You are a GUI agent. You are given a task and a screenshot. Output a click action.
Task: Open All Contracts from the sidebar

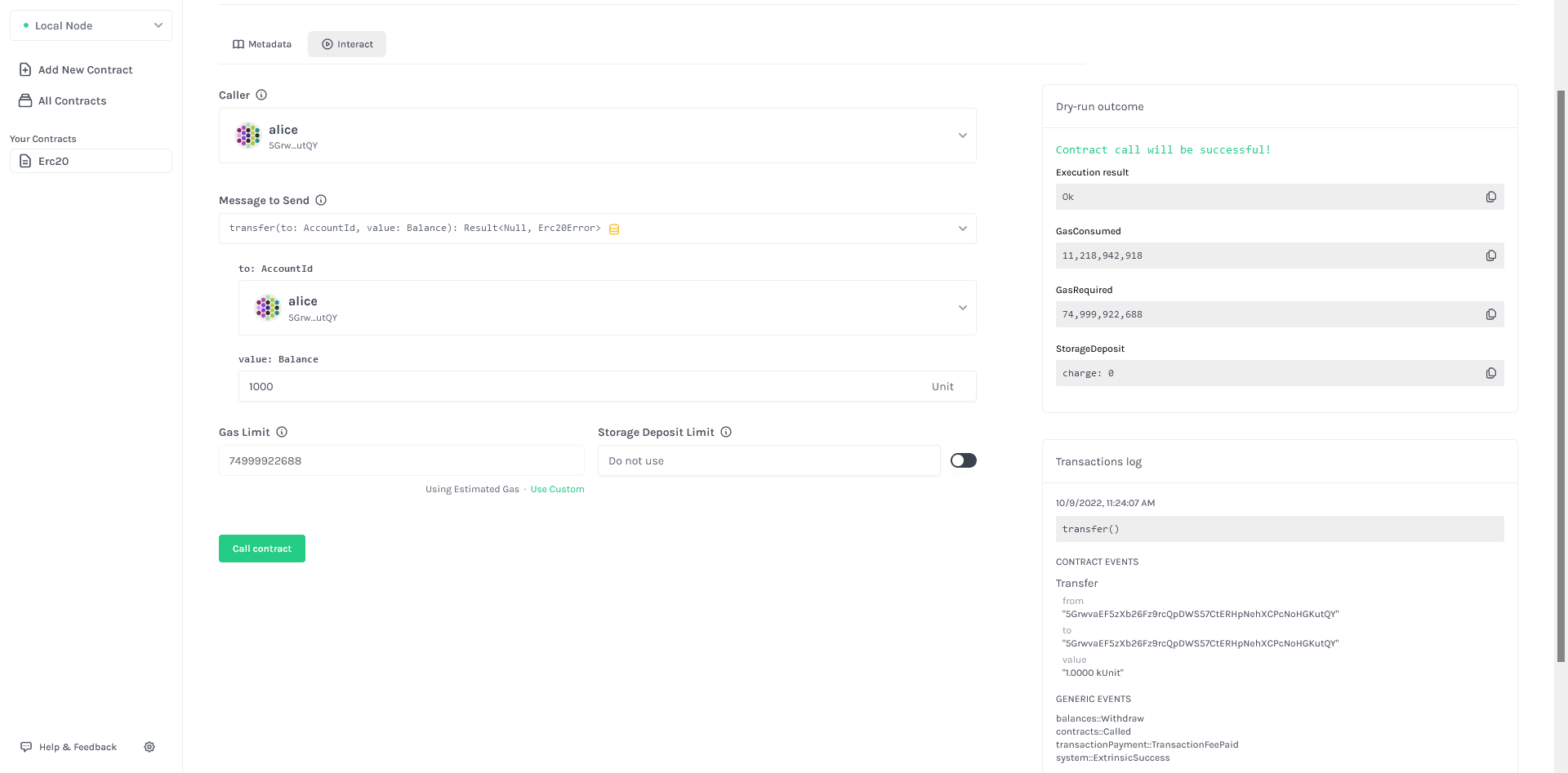25,100
